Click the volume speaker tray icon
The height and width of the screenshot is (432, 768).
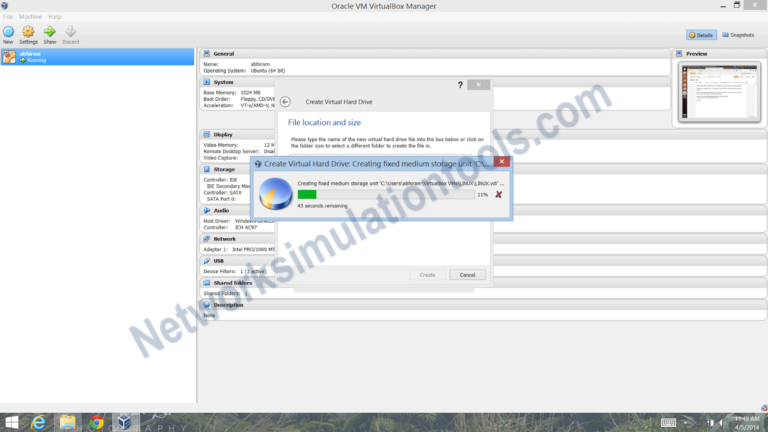[x=721, y=422]
